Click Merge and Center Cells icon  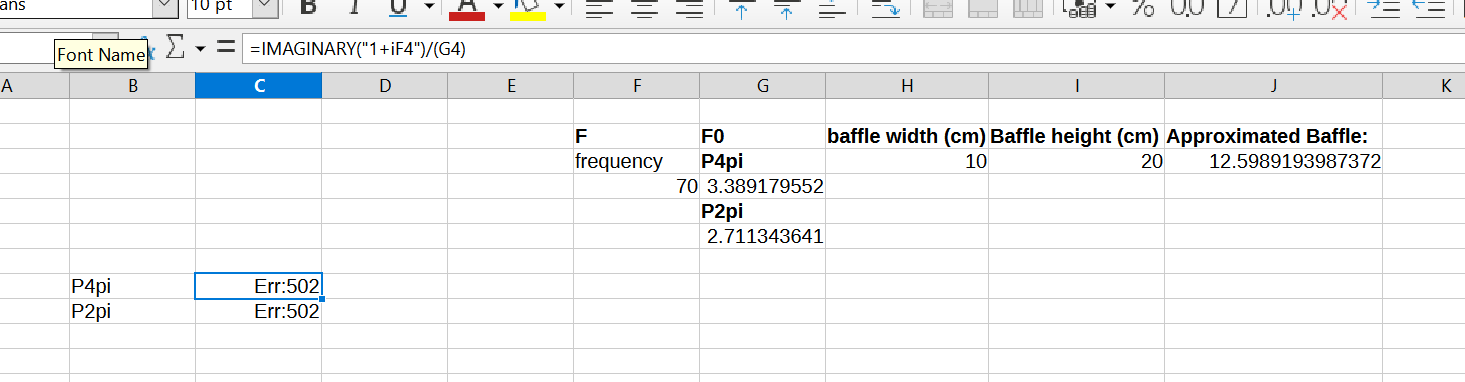pyautogui.click(x=938, y=8)
